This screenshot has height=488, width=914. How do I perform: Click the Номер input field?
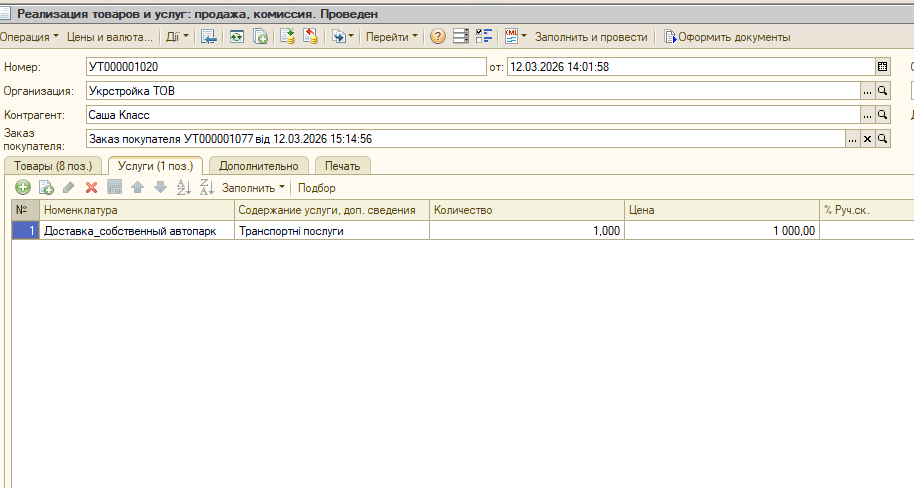(286, 67)
